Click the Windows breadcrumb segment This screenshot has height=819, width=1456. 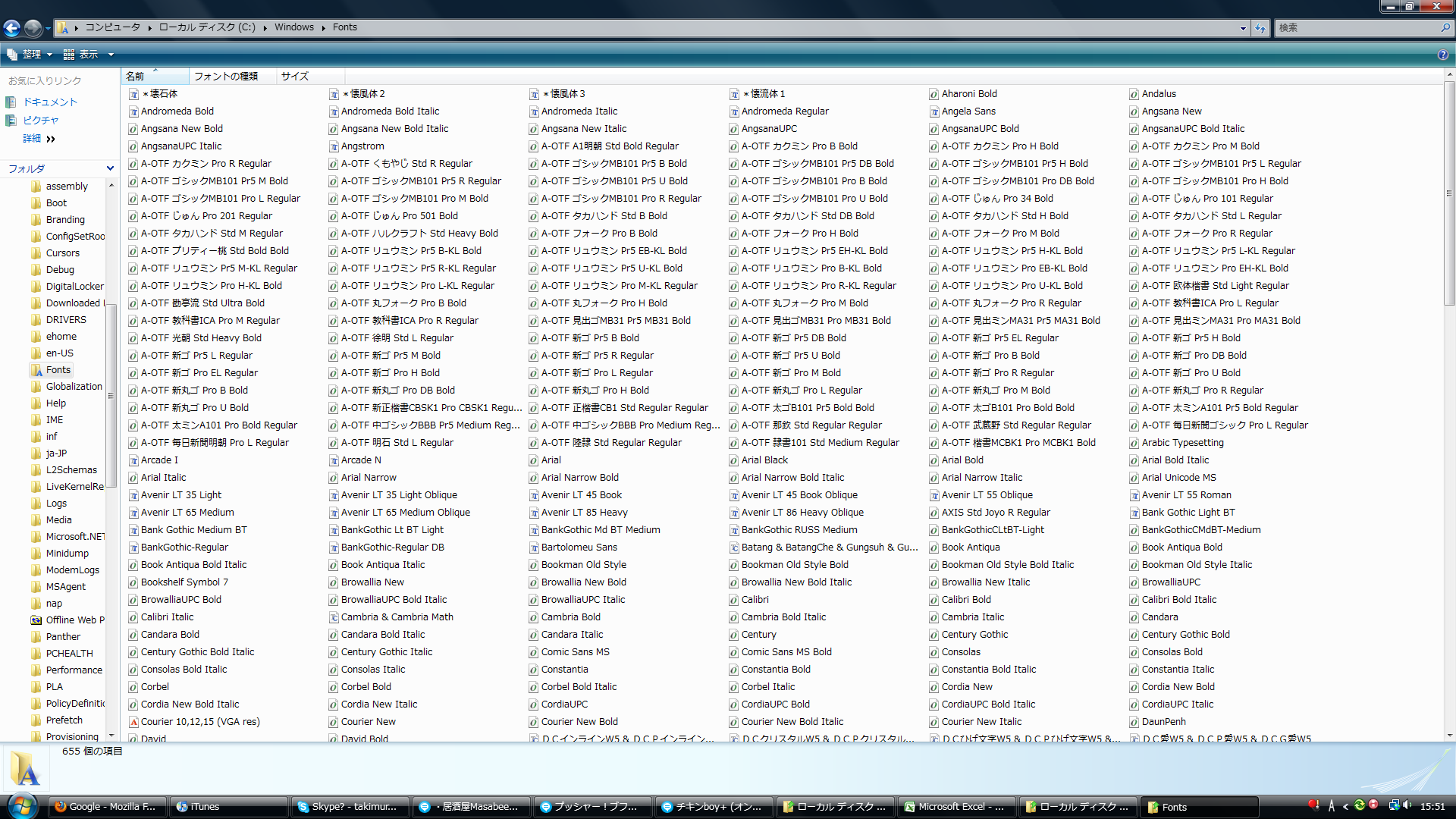(x=294, y=27)
